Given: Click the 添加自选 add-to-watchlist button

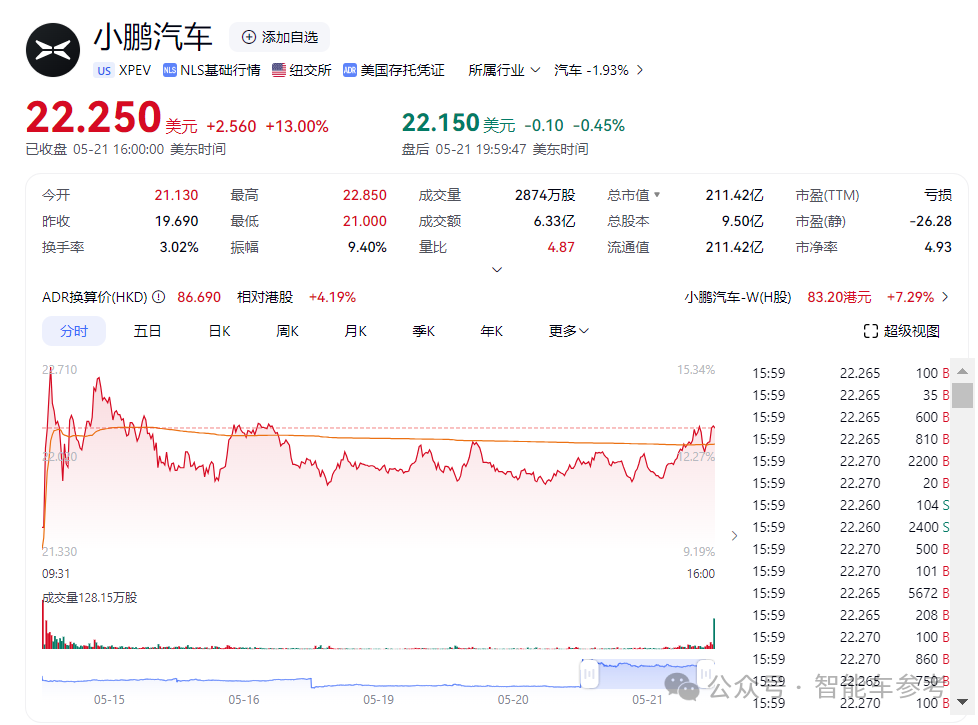Looking at the screenshot, I should [279, 37].
